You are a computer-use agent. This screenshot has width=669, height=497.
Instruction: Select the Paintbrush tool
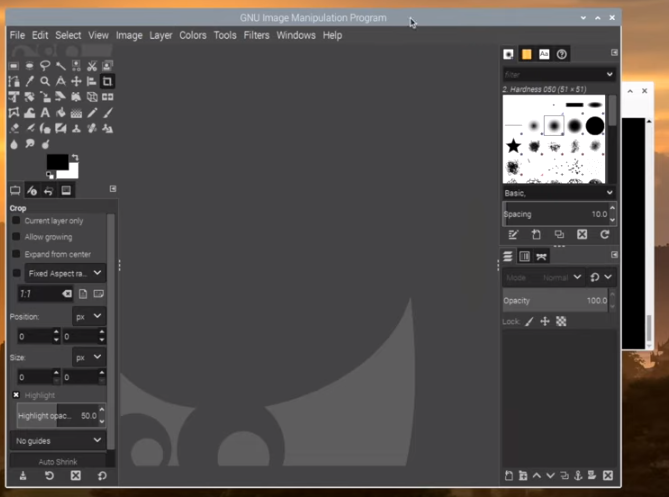pyautogui.click(x=107, y=113)
